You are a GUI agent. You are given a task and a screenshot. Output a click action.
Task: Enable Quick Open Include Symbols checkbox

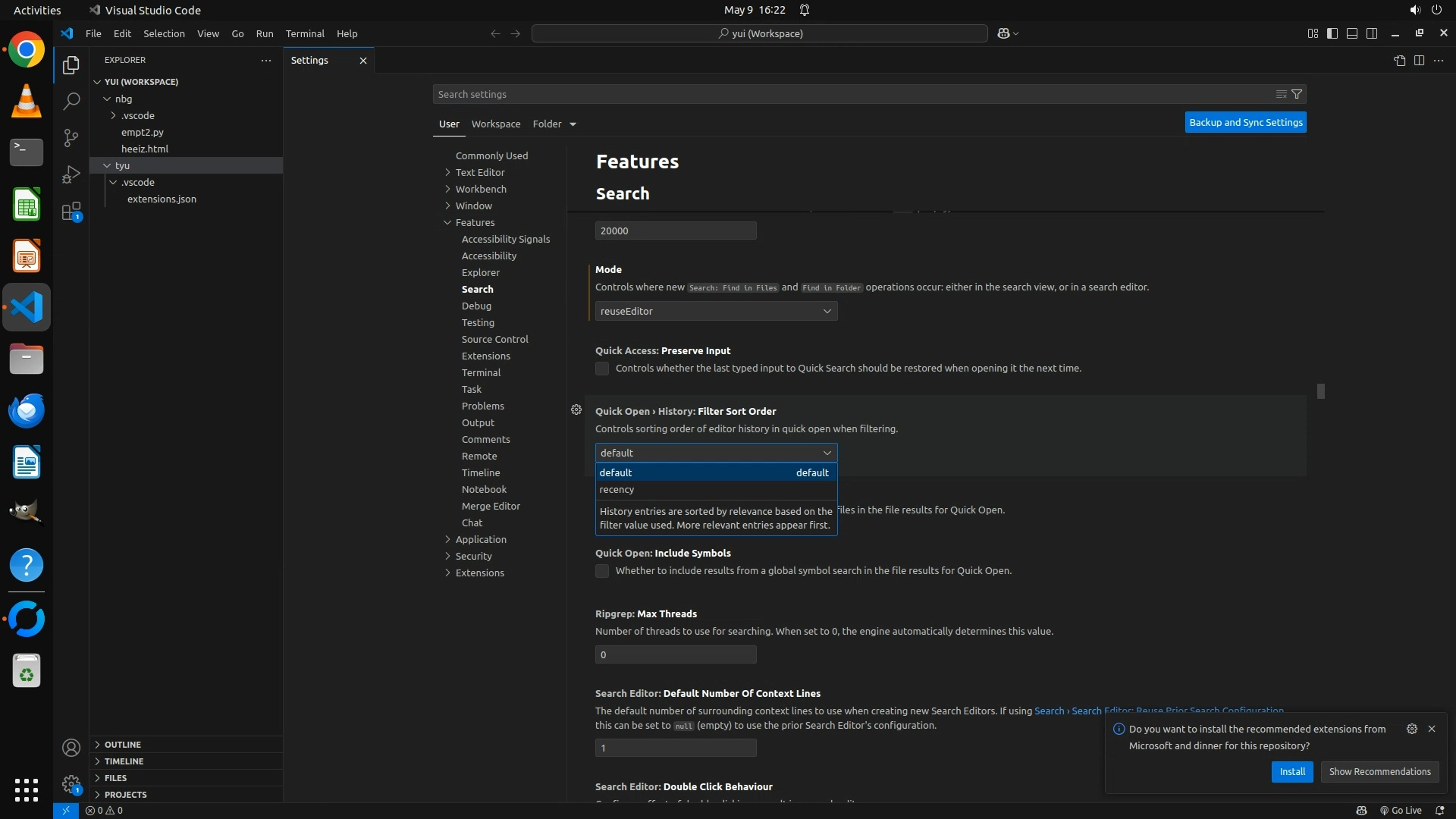(x=602, y=571)
